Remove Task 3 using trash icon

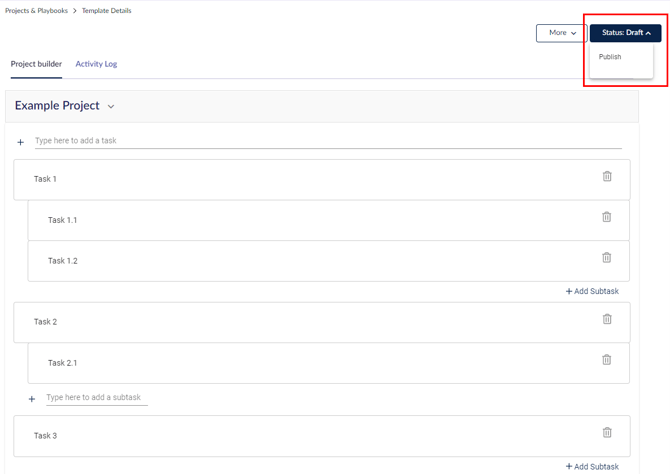[606, 433]
